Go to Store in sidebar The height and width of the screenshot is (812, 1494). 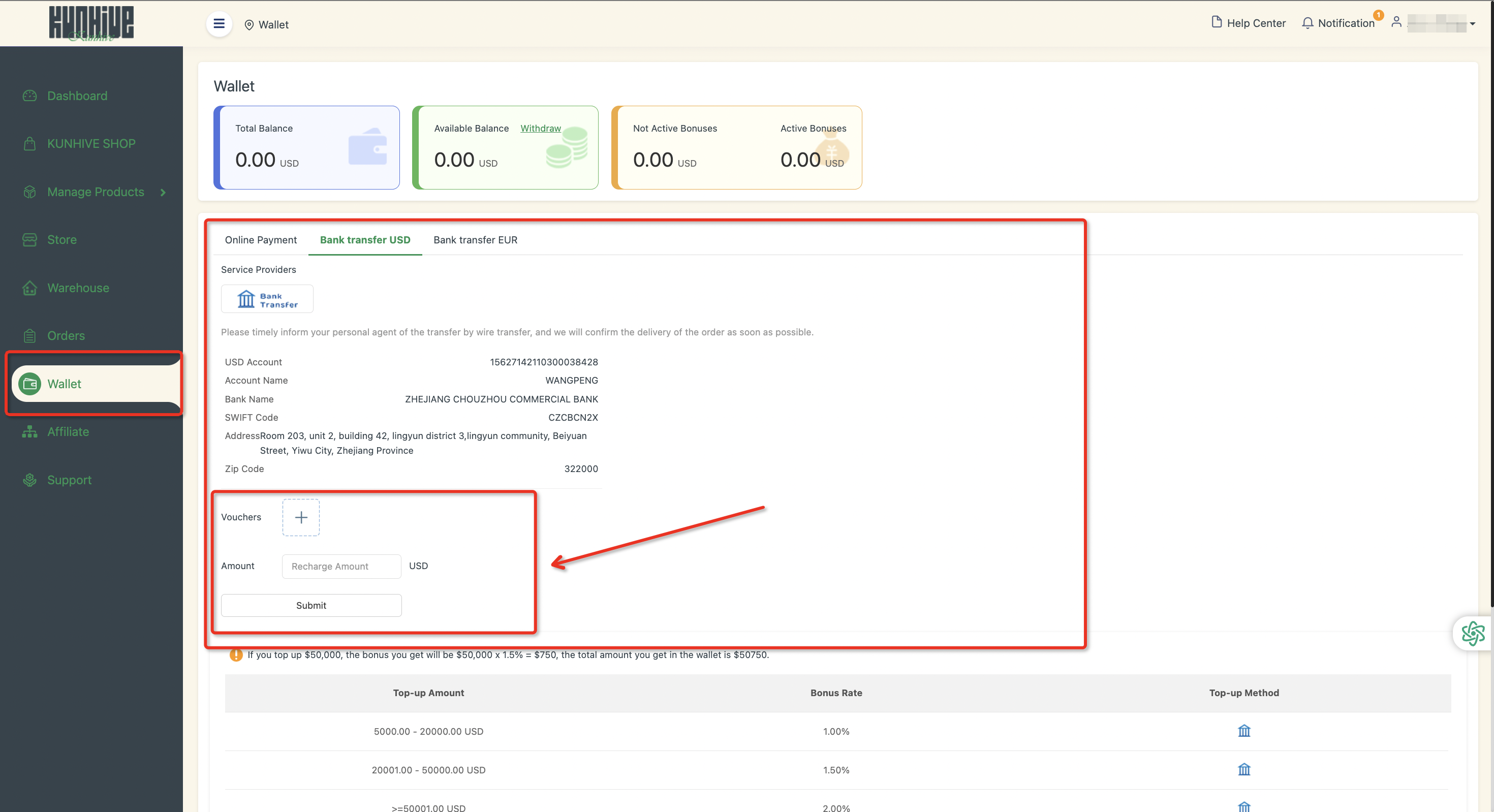click(61, 239)
